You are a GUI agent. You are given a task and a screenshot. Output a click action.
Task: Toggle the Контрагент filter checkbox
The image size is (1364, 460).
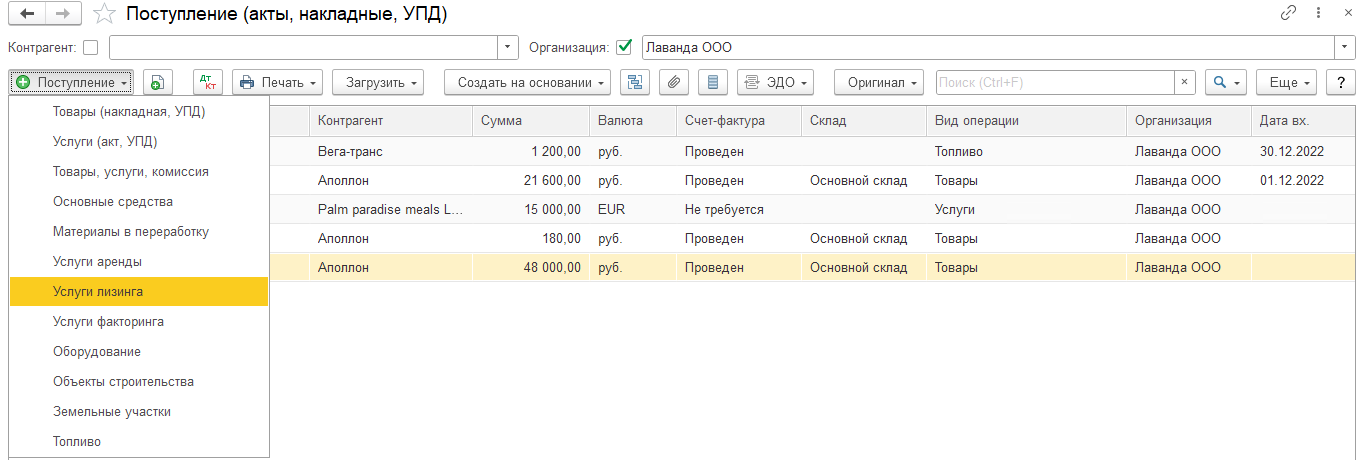(x=91, y=47)
